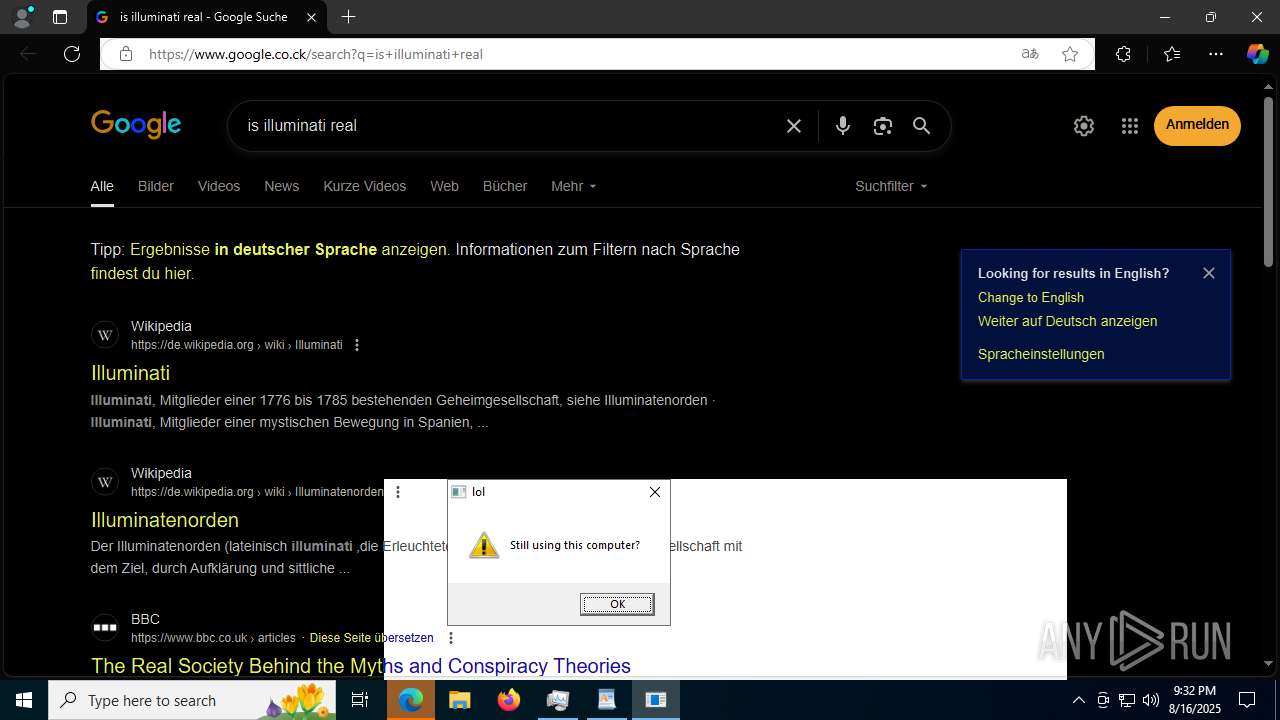Click Change to English
This screenshot has width=1280, height=720.
click(1031, 297)
